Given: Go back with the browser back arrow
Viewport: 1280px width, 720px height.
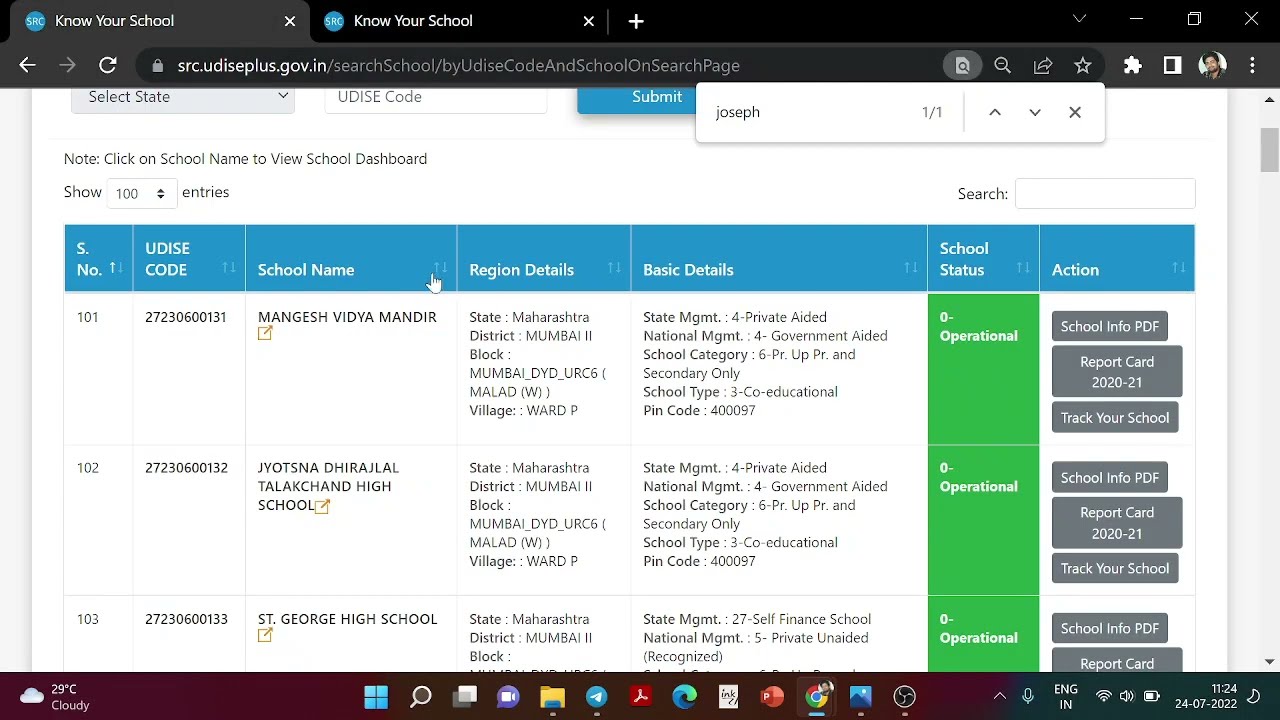Looking at the screenshot, I should (27, 65).
